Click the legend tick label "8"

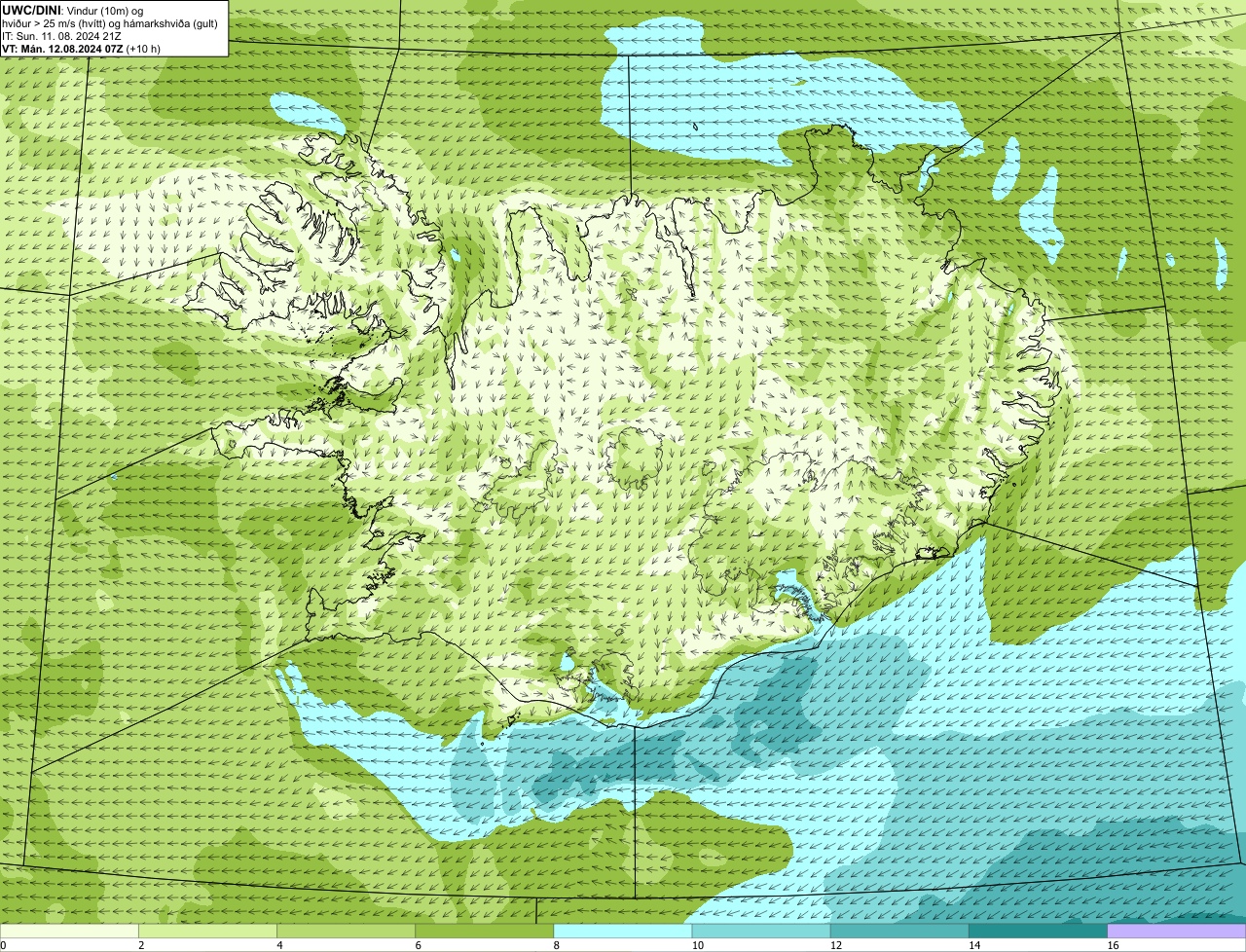556,945
